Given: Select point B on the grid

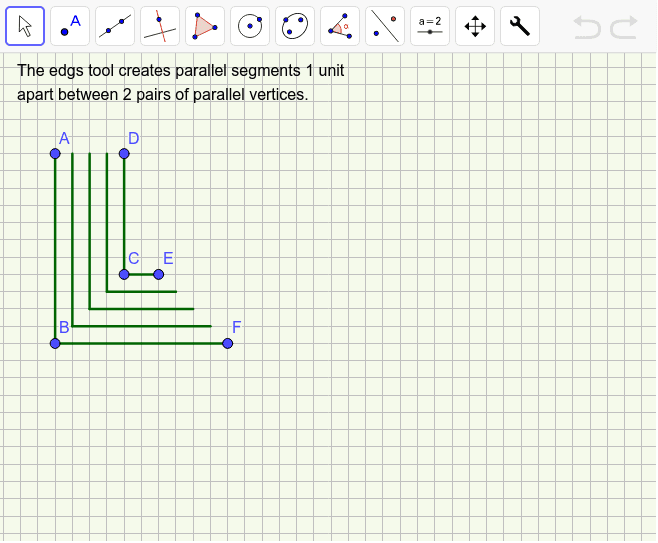Looking at the screenshot, I should tap(55, 343).
